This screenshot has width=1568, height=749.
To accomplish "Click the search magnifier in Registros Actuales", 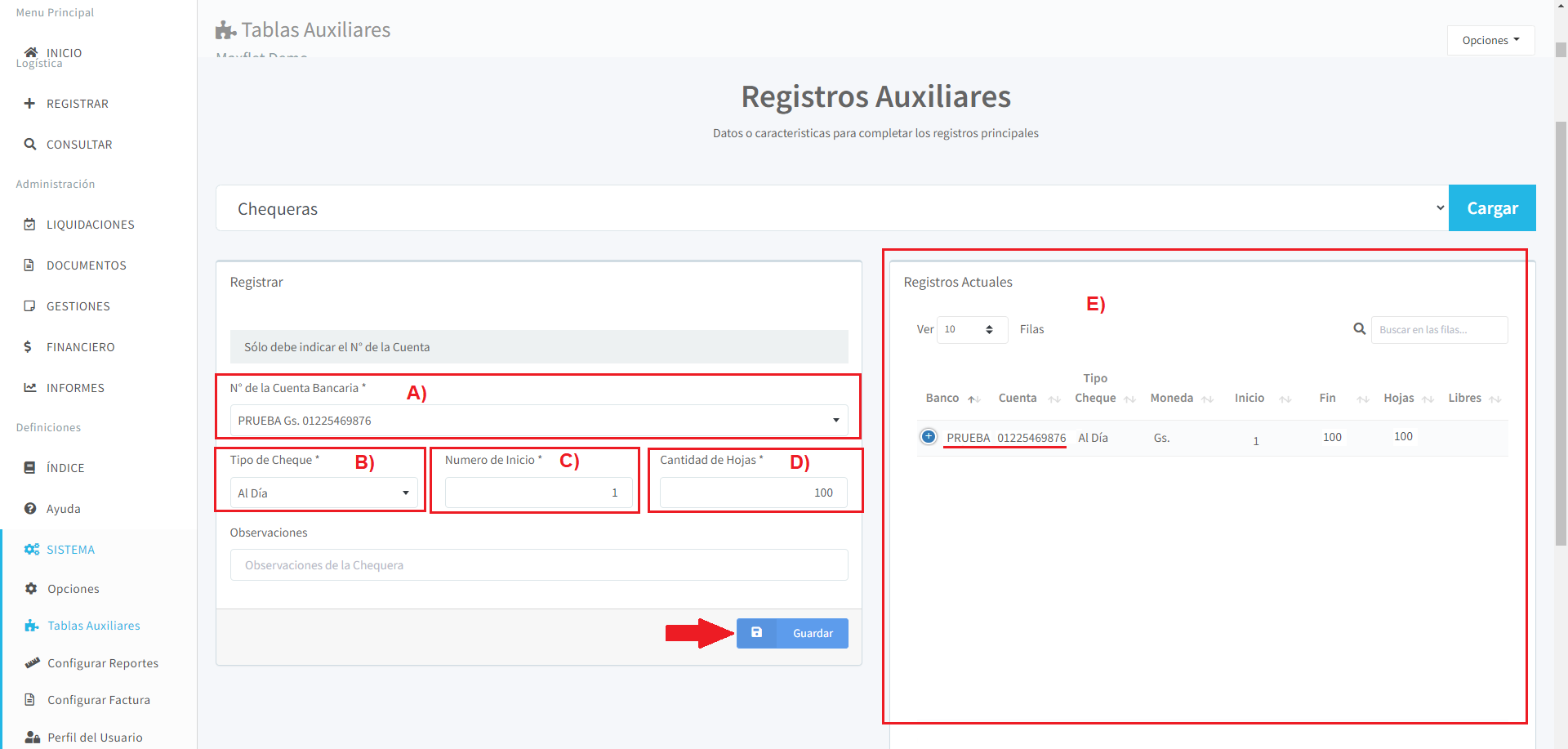I will click(1359, 329).
